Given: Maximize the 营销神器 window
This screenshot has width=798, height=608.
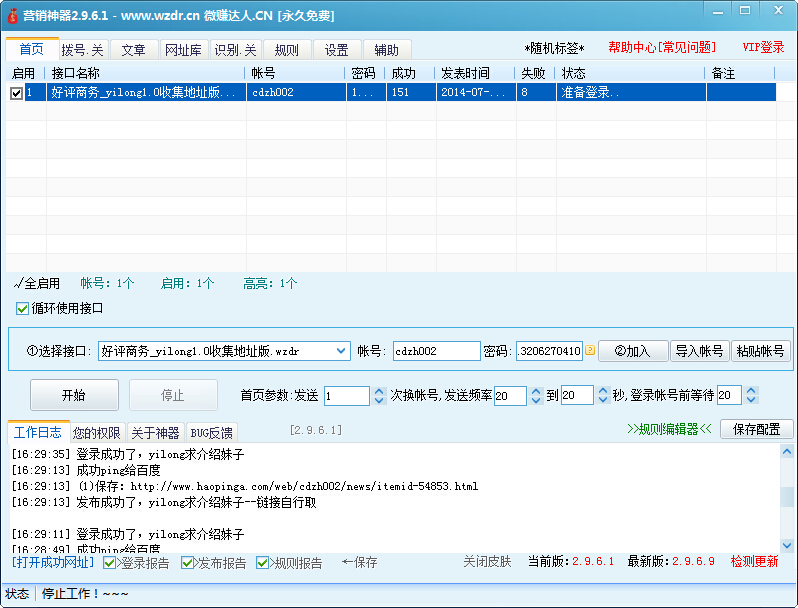Looking at the screenshot, I should coord(745,11).
